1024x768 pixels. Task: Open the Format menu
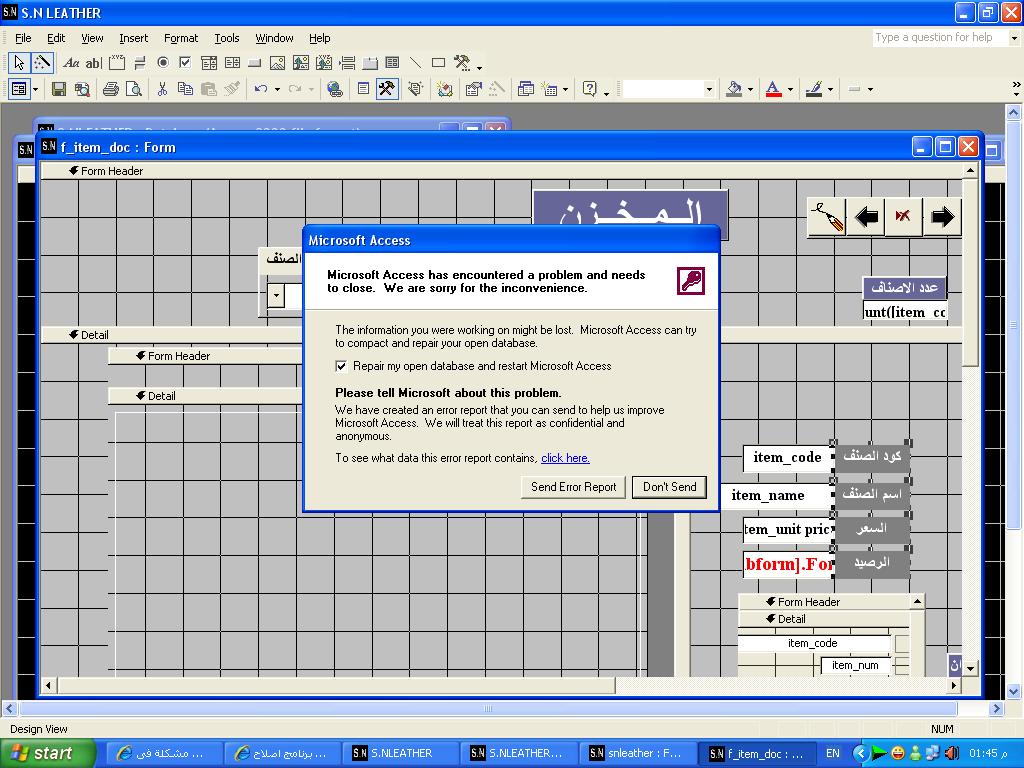pos(181,38)
